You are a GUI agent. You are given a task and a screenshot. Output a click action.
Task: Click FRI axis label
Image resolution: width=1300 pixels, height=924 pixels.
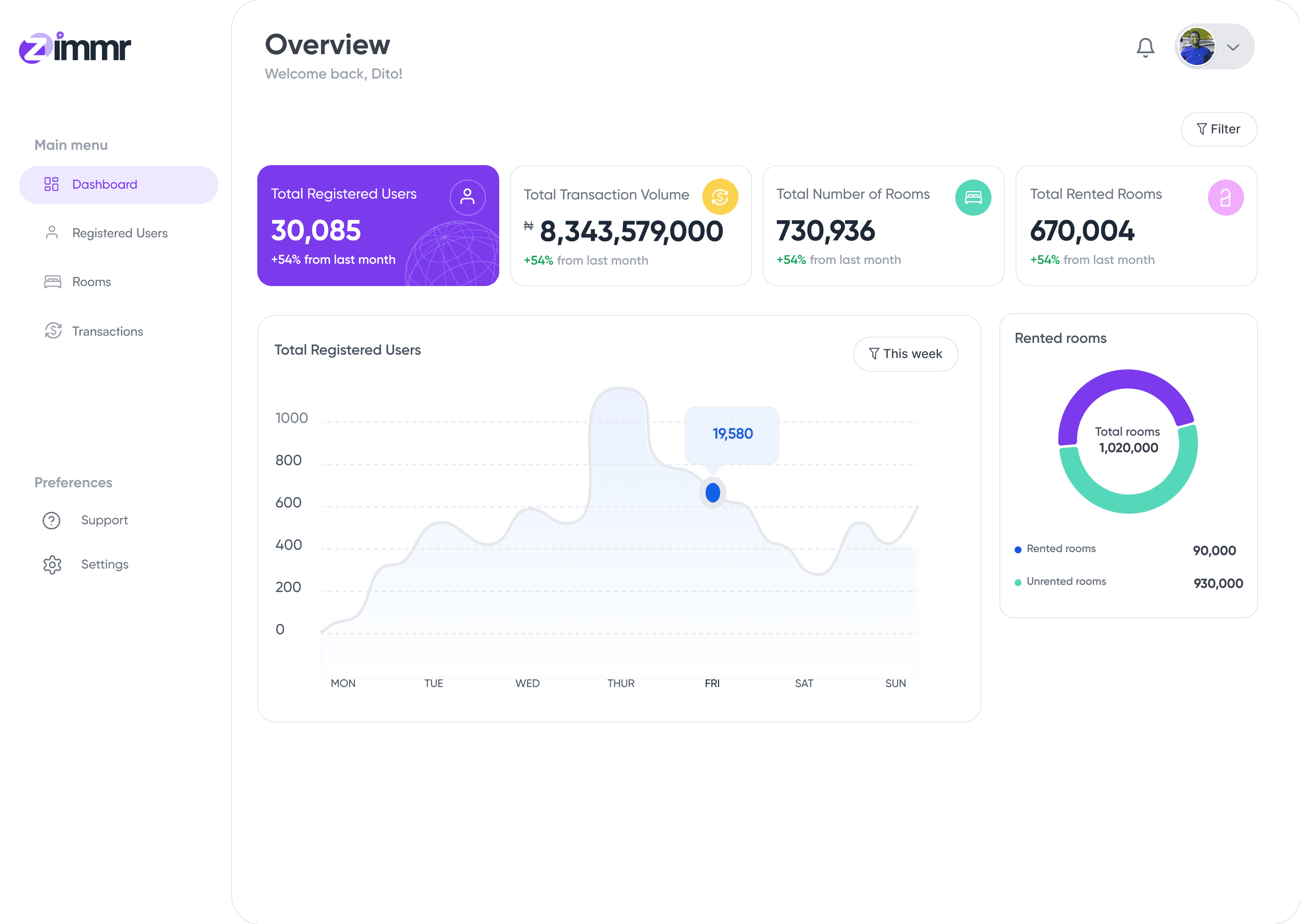tap(712, 684)
